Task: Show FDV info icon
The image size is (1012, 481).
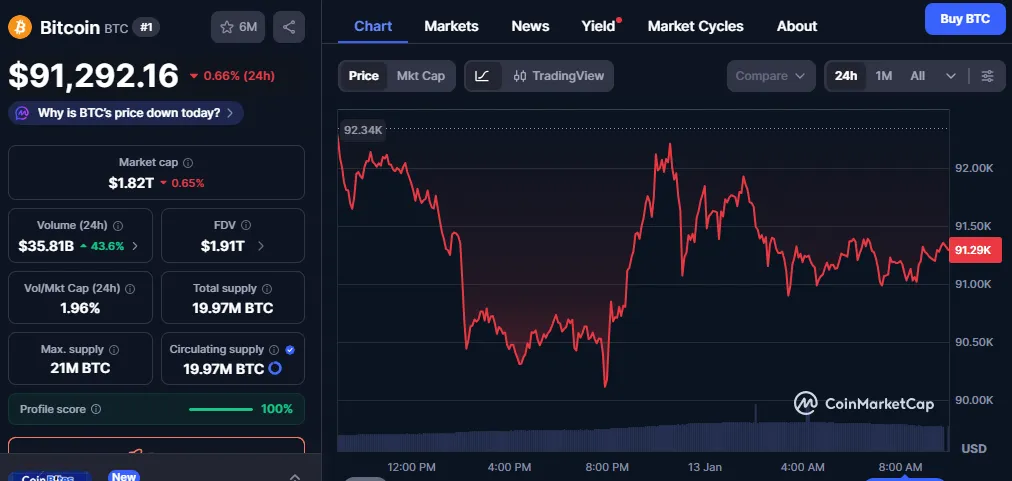Action: click(x=246, y=225)
